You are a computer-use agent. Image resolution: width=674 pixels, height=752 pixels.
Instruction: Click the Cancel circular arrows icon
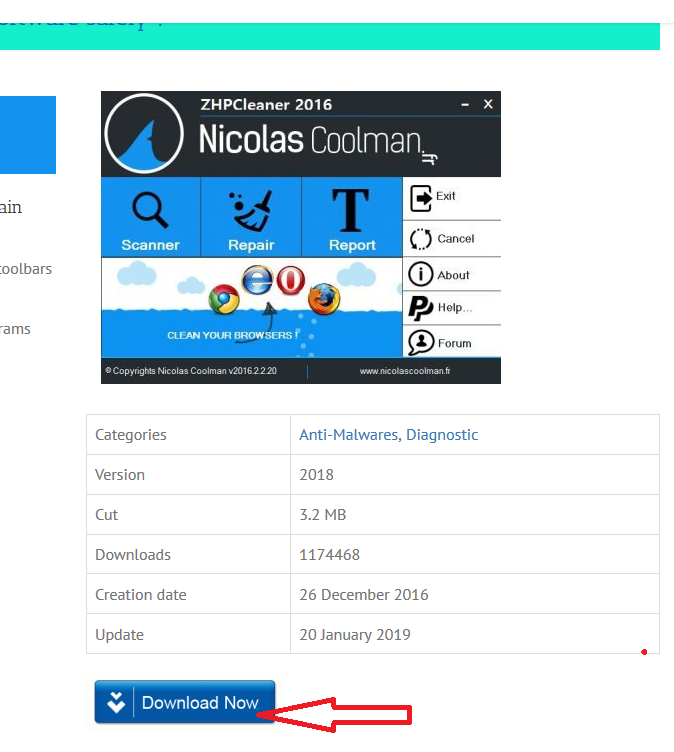pos(421,239)
